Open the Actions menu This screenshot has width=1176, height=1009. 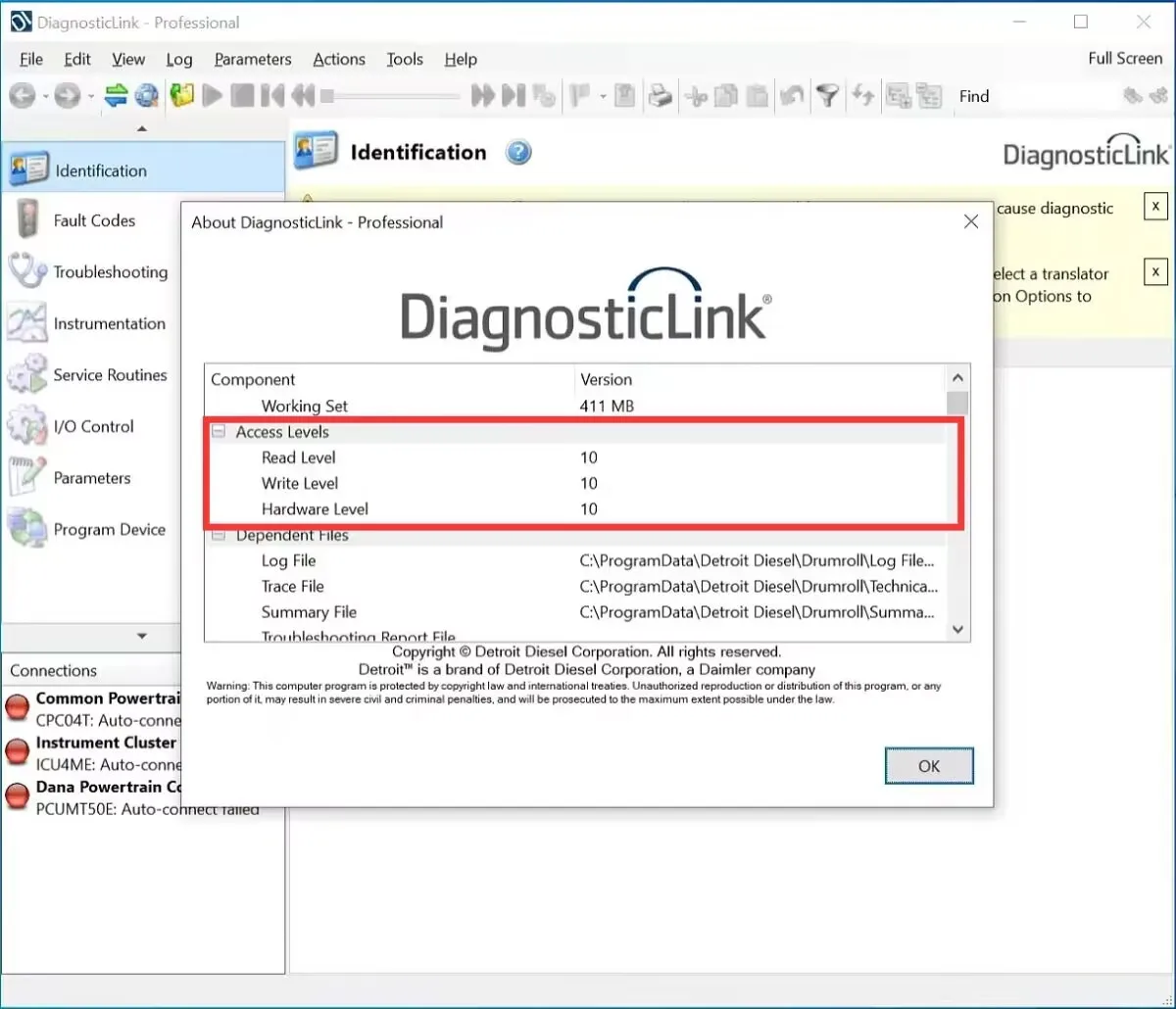[x=339, y=59]
